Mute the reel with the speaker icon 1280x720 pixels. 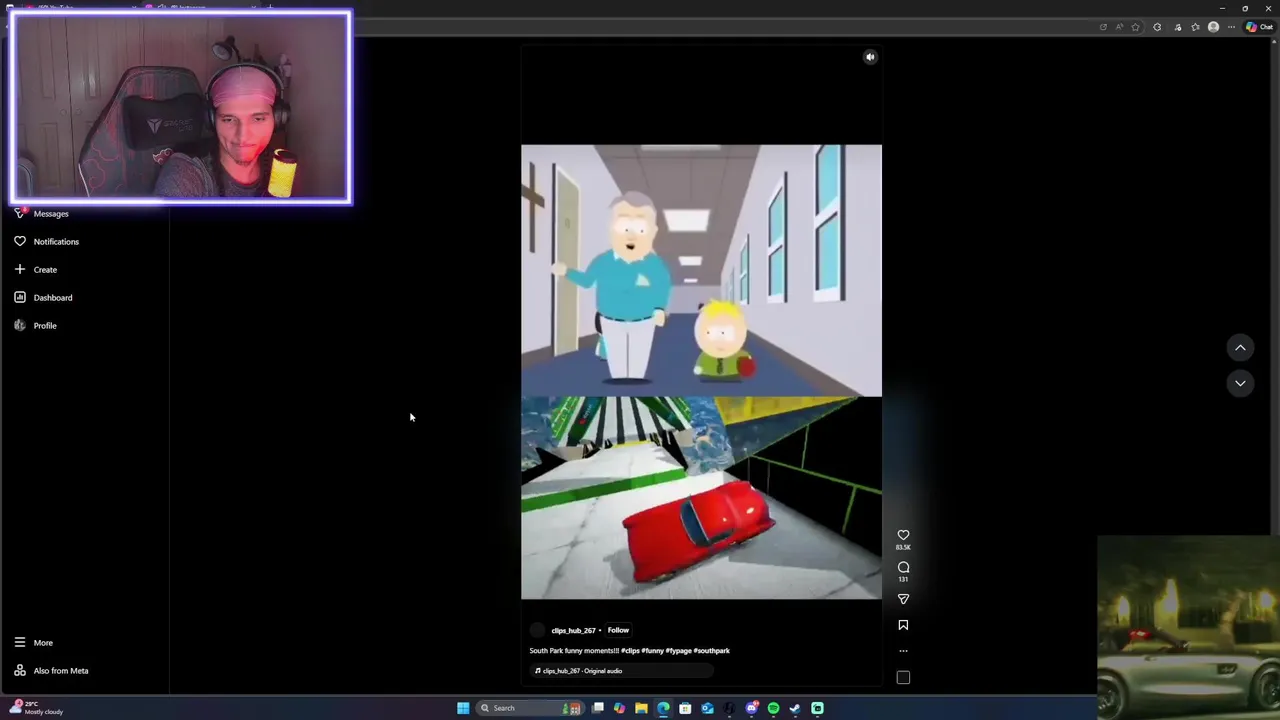870,57
